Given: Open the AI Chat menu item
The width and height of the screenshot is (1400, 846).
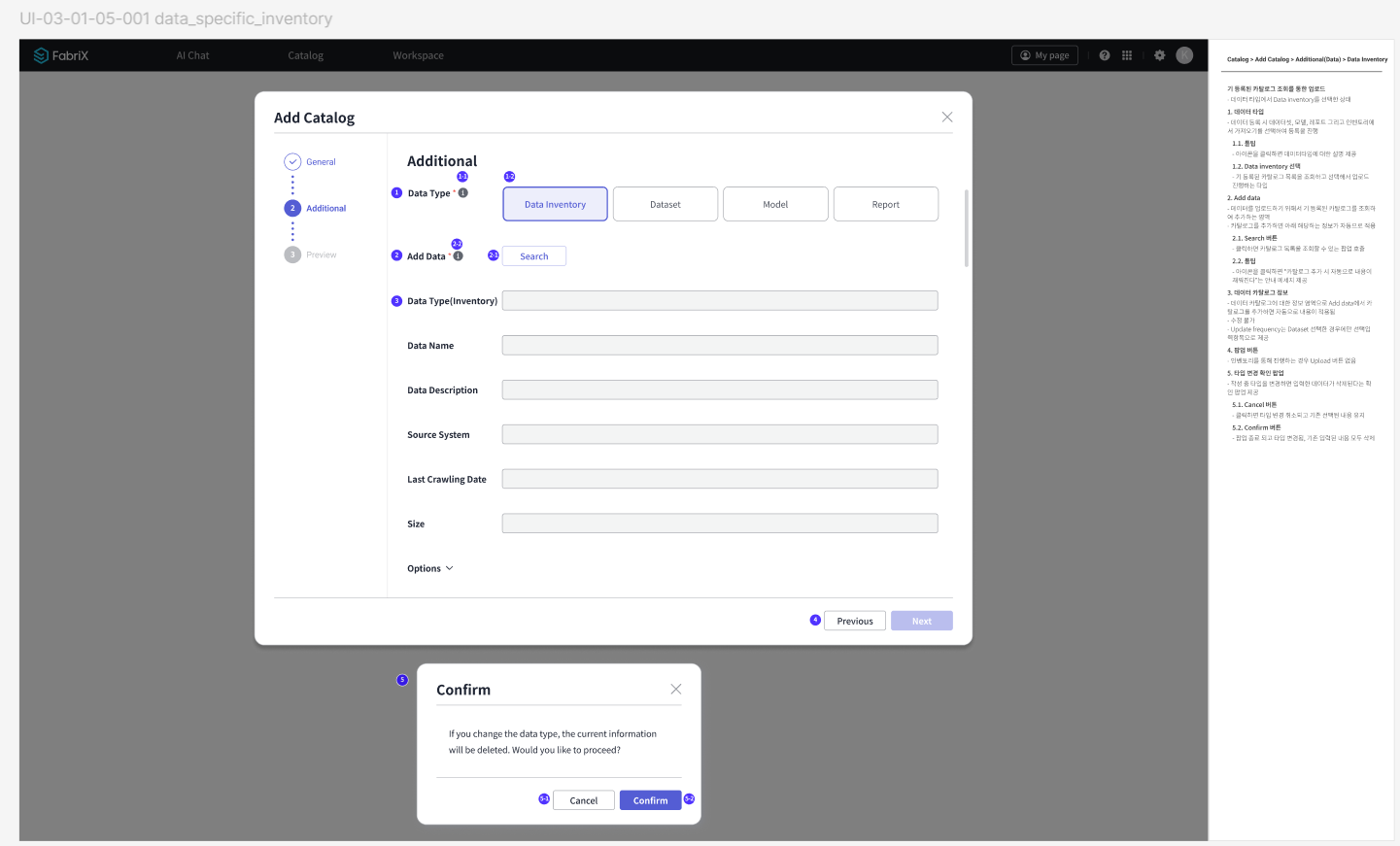Looking at the screenshot, I should click(x=192, y=55).
